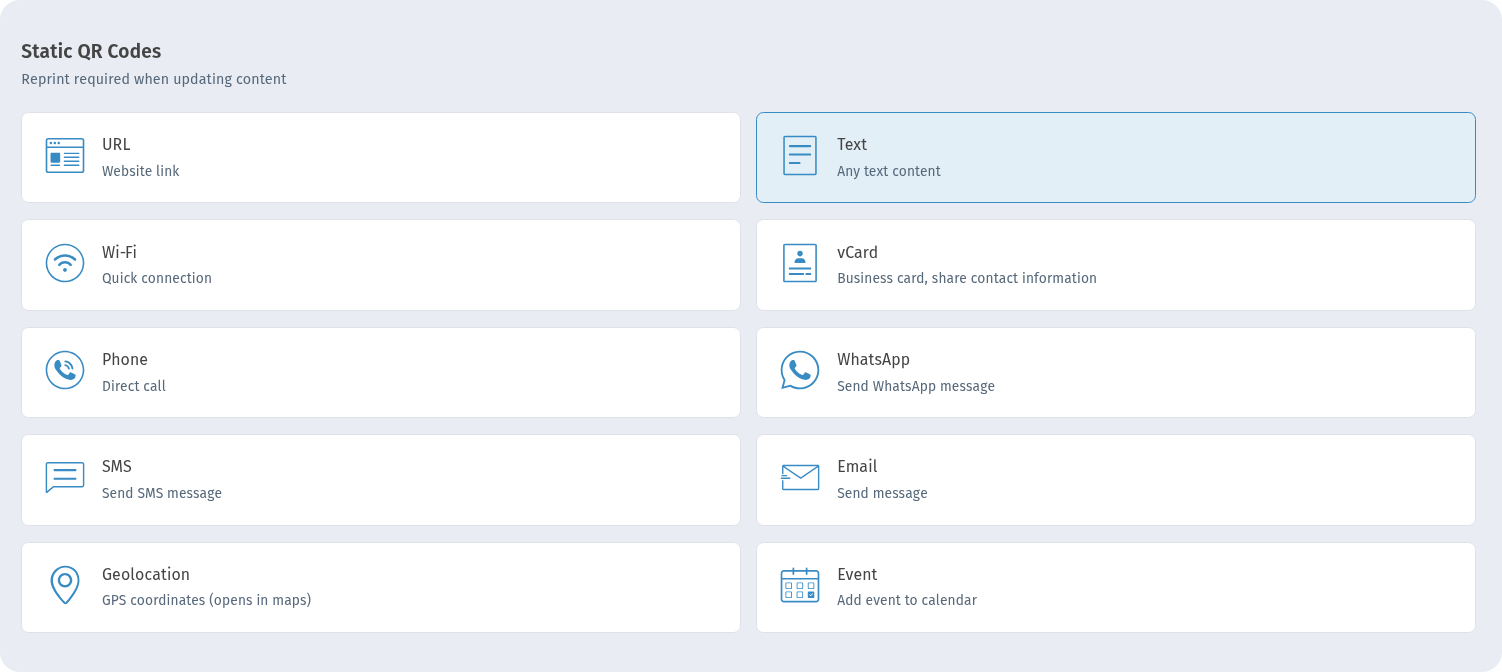Select the SMS title label

click(x=117, y=466)
